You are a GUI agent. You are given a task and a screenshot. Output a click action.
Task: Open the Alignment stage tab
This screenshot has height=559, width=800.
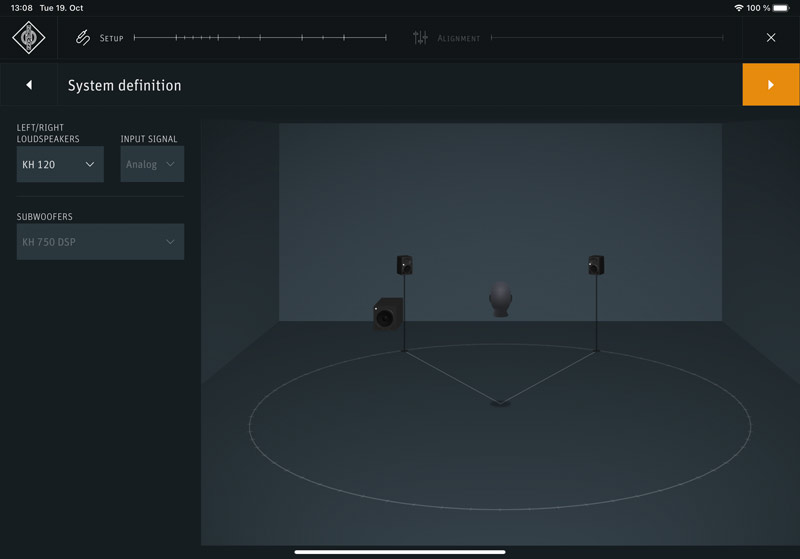point(458,38)
